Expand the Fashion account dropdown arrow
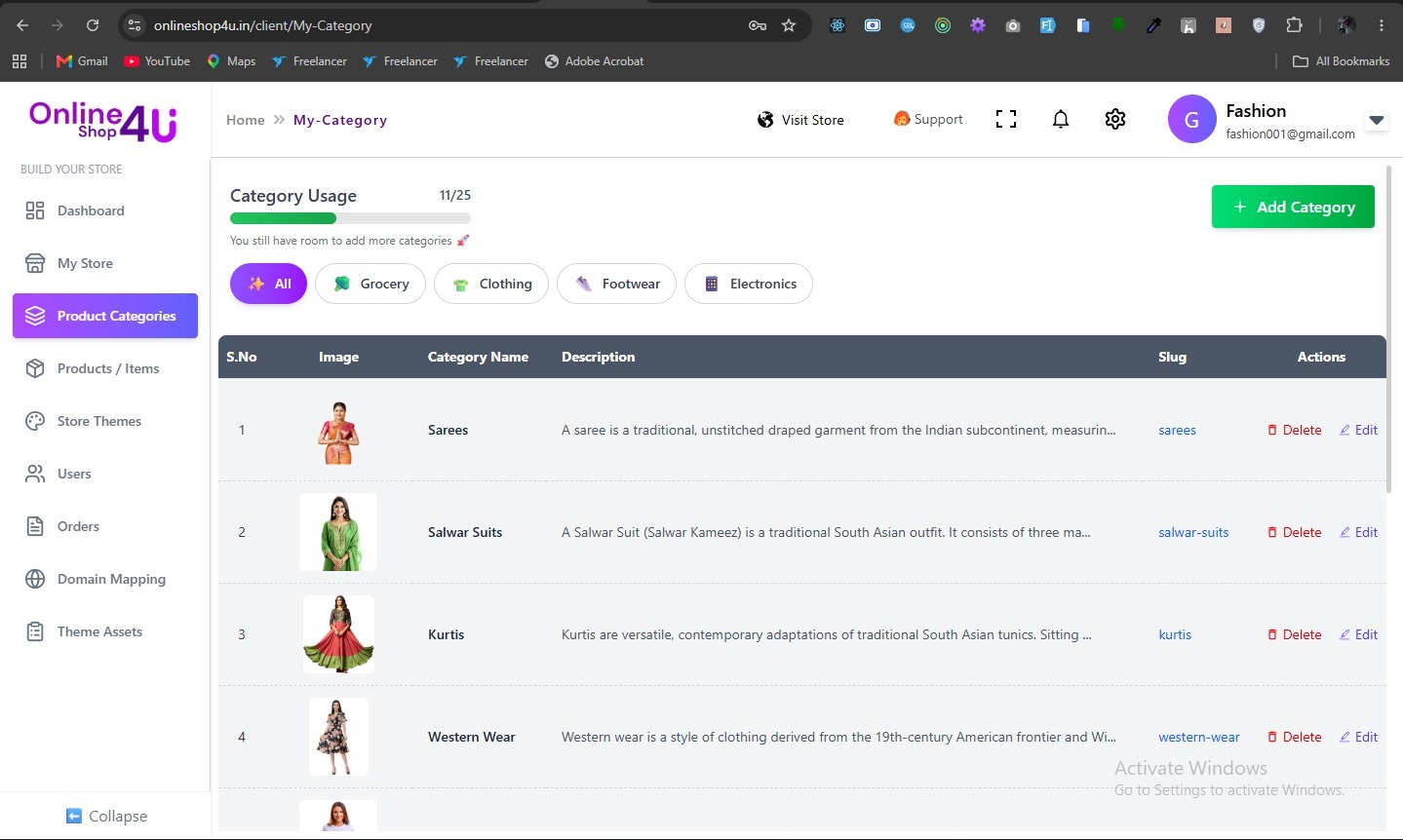Image resolution: width=1403 pixels, height=840 pixels. [x=1376, y=120]
